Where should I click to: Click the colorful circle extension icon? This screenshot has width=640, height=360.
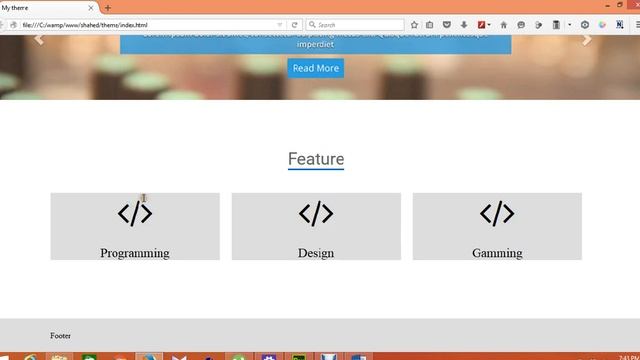(602, 25)
